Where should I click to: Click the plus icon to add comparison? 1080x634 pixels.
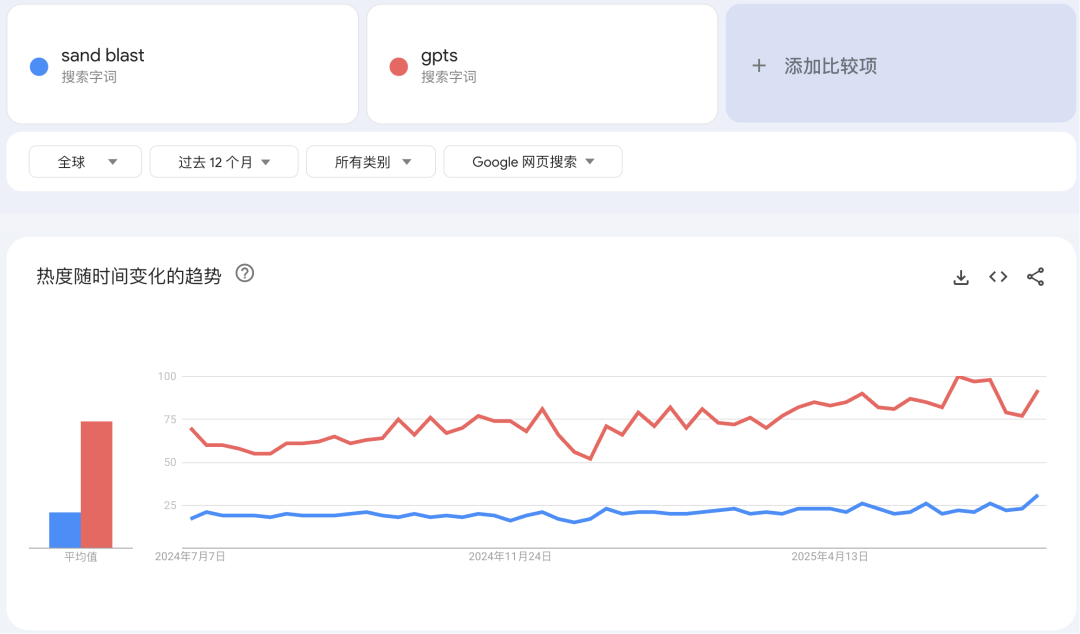pos(757,66)
